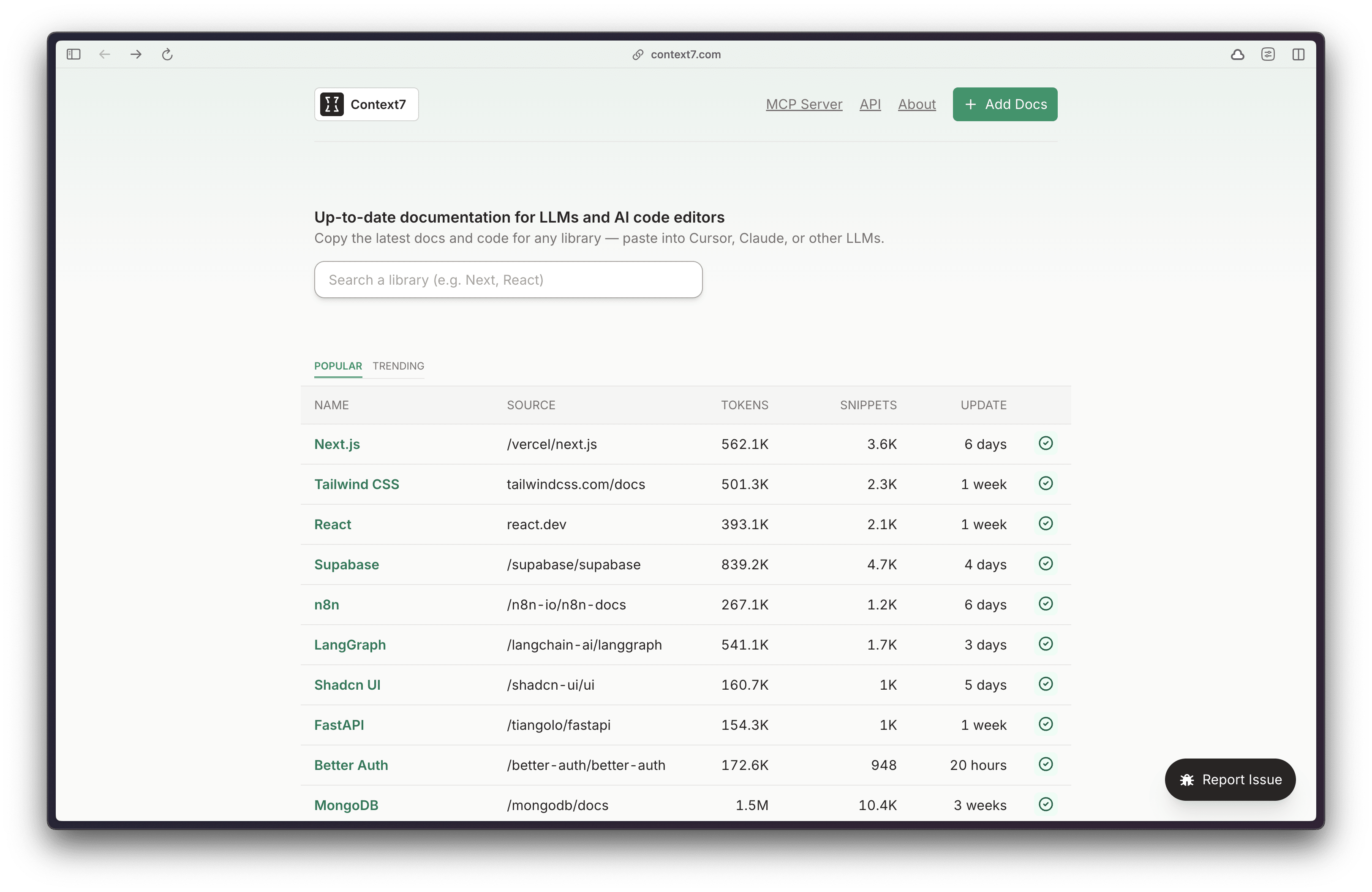Click the TOKENS column header

[x=744, y=405]
